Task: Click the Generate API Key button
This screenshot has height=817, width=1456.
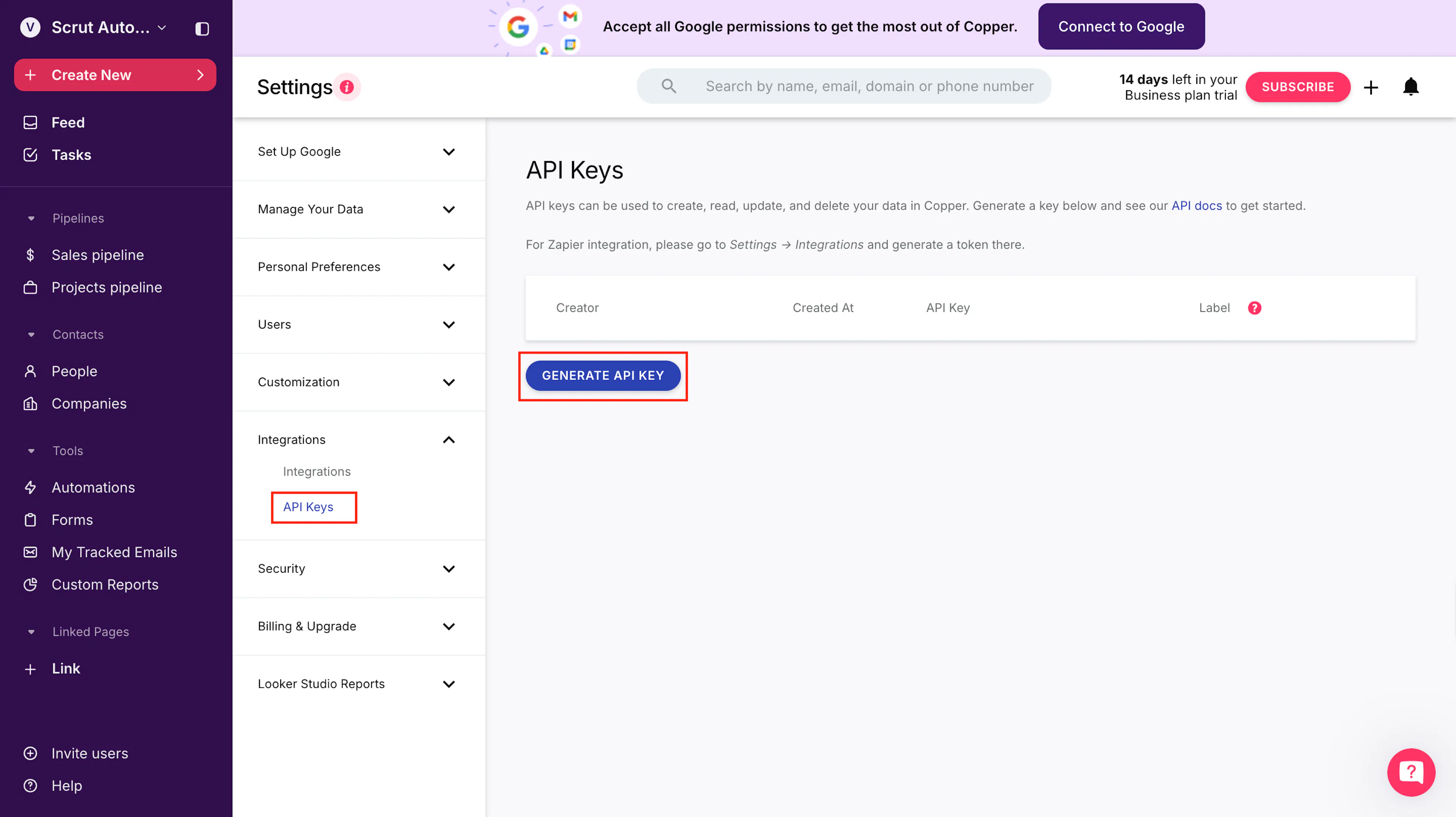Action: pyautogui.click(x=602, y=375)
